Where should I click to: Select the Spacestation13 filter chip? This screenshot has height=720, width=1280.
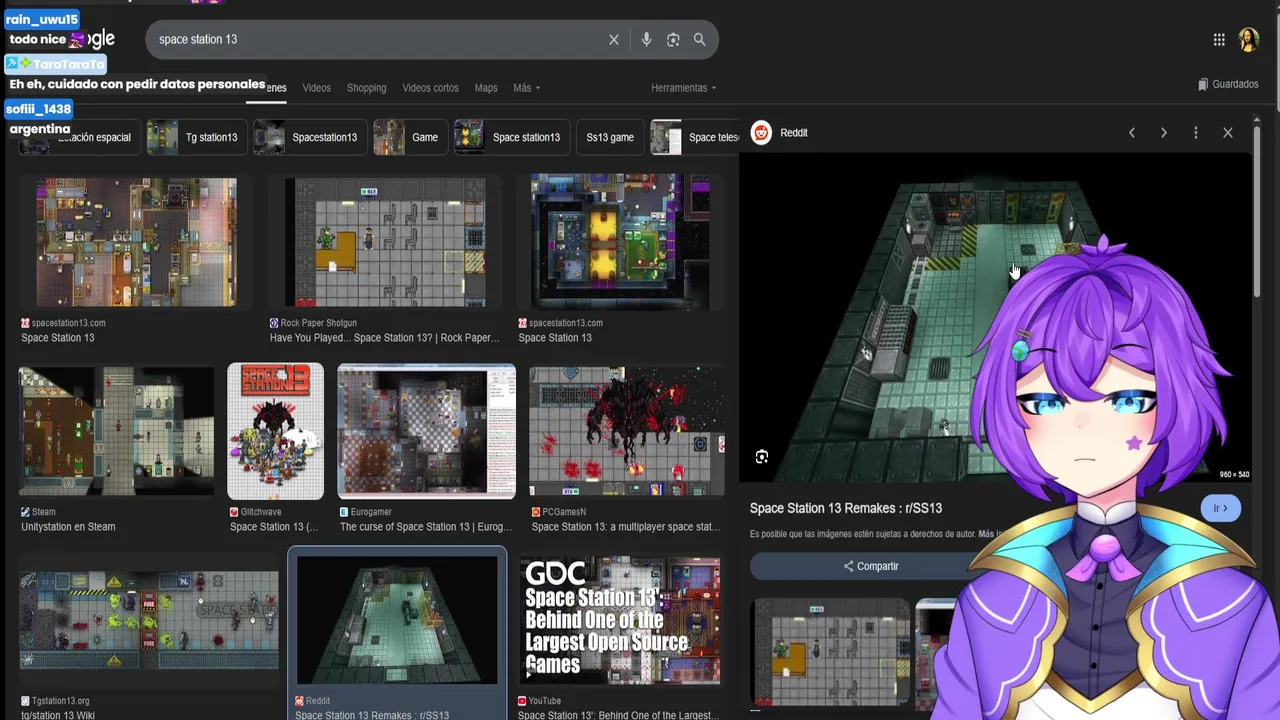pyautogui.click(x=310, y=137)
